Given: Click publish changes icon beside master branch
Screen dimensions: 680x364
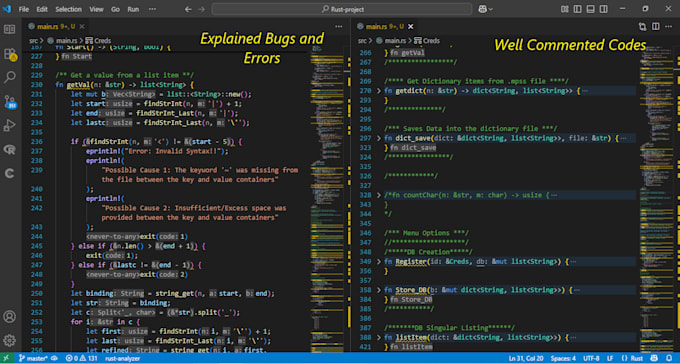Looking at the screenshot, I should point(54,359).
